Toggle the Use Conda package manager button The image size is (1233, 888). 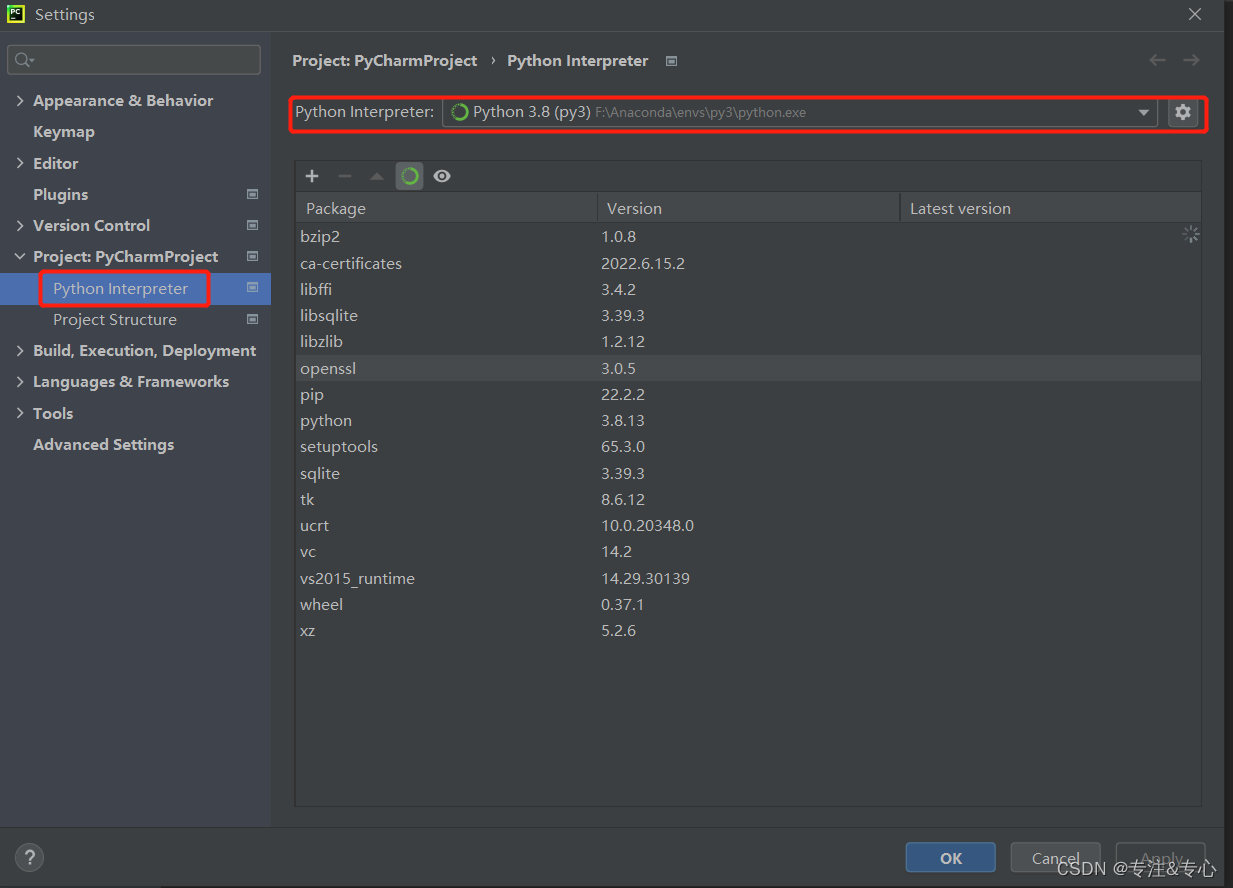click(x=409, y=176)
